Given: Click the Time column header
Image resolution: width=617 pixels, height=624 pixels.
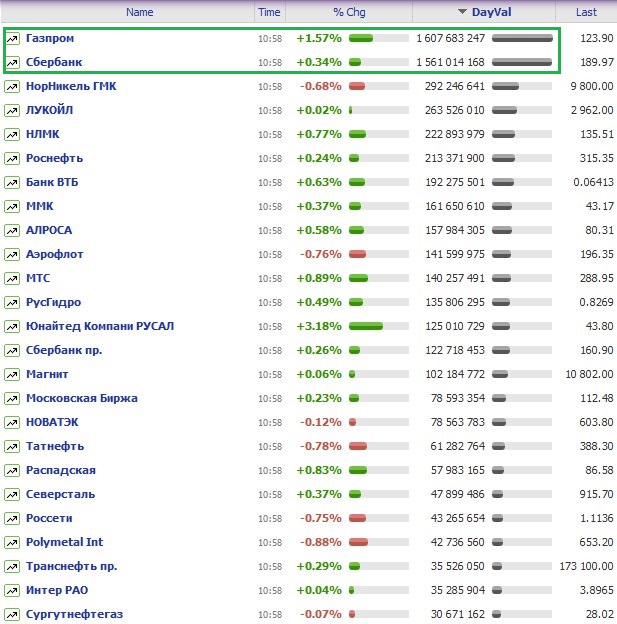Looking at the screenshot, I should pos(269,12).
